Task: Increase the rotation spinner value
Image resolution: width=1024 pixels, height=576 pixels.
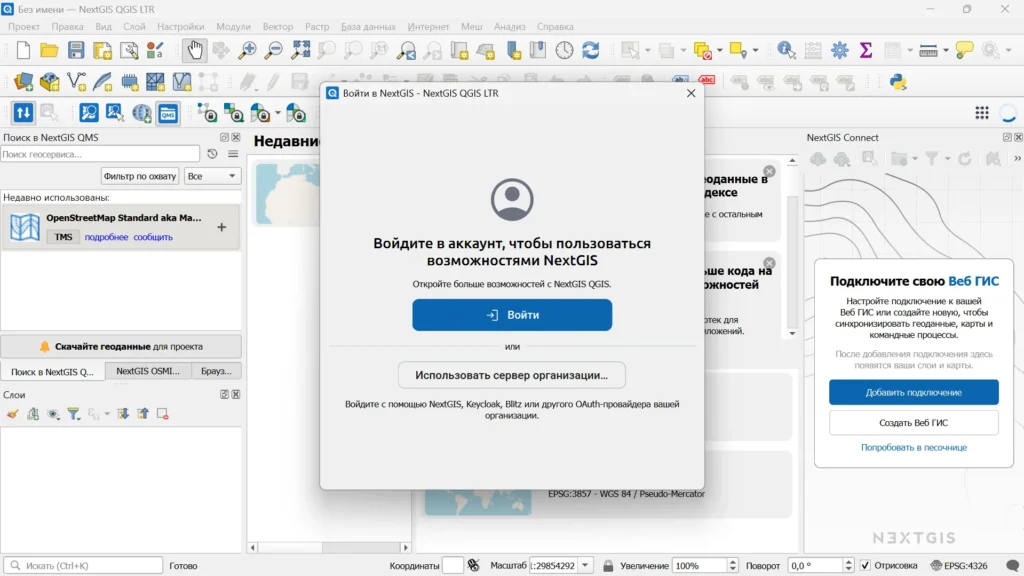Action: click(x=848, y=562)
